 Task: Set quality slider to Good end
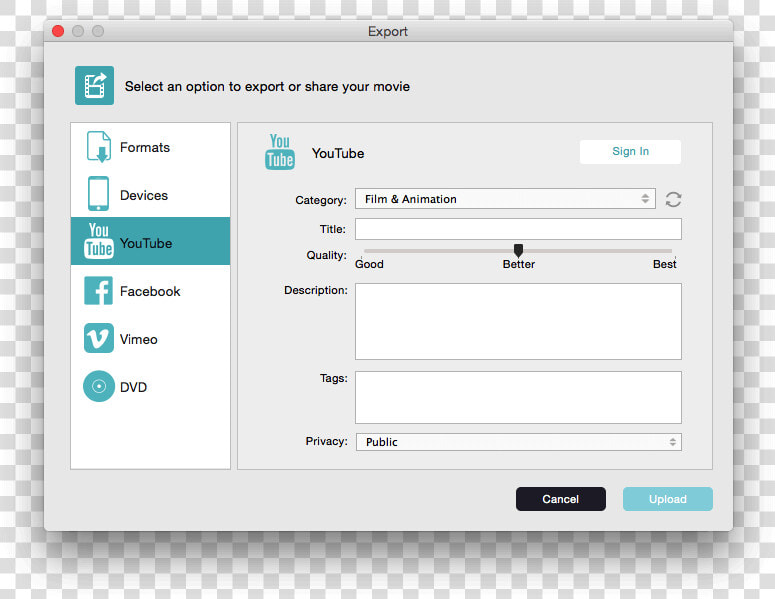365,251
